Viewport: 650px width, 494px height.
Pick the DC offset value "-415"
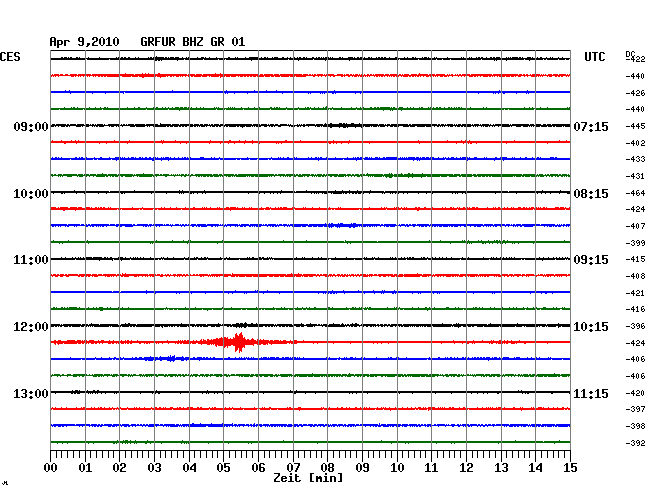(635, 259)
